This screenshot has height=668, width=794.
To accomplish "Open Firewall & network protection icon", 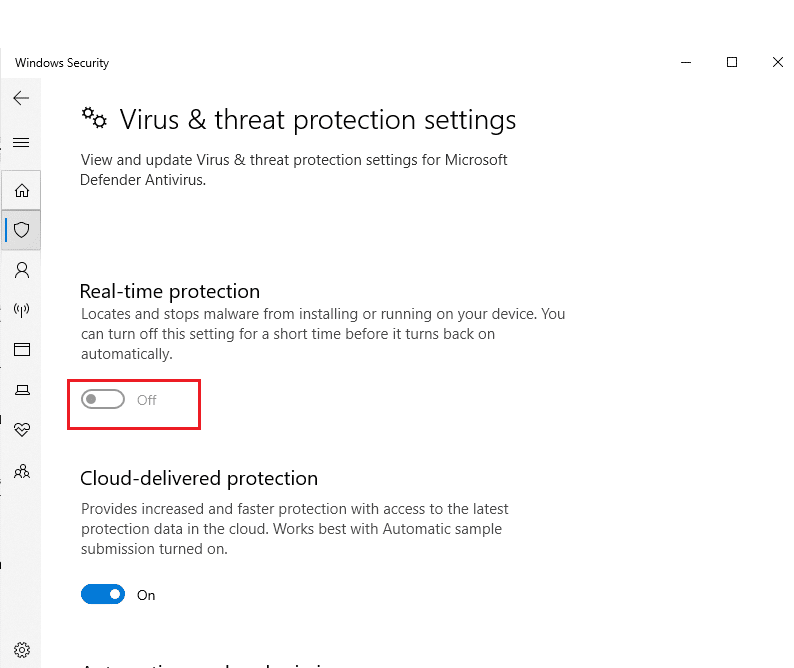I will (21, 310).
